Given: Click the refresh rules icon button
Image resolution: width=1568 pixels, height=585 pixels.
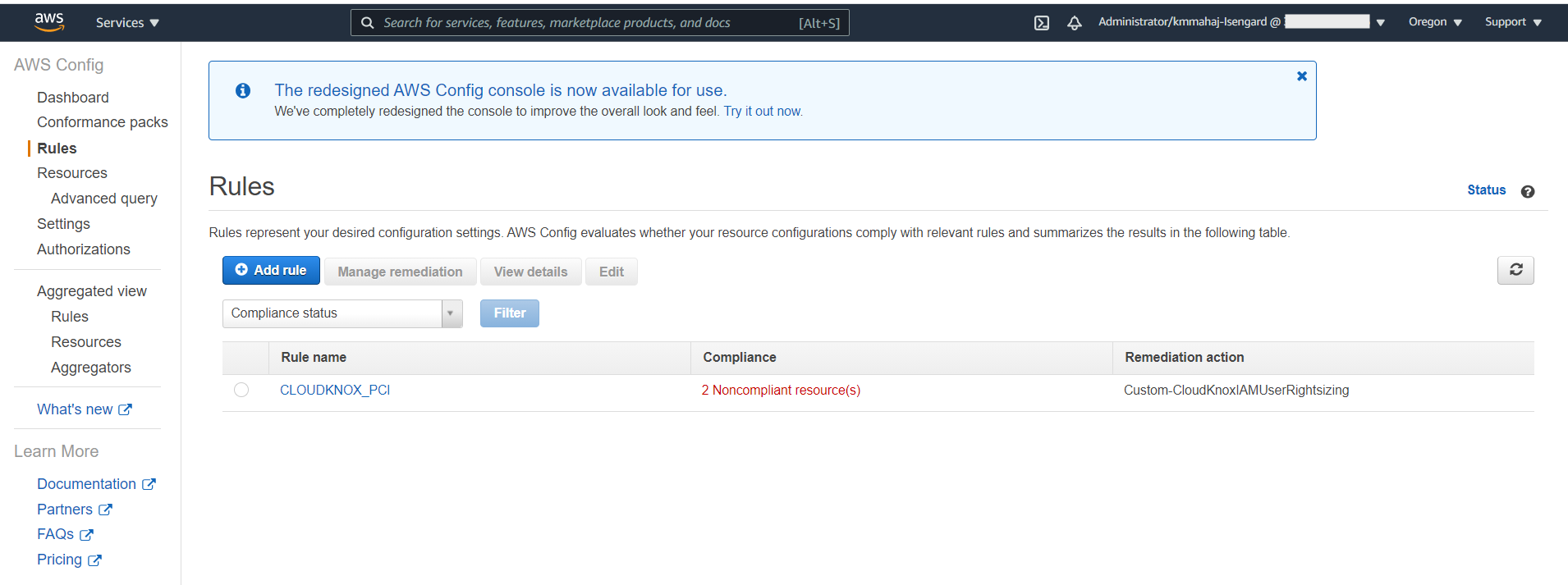Looking at the screenshot, I should (1515, 270).
